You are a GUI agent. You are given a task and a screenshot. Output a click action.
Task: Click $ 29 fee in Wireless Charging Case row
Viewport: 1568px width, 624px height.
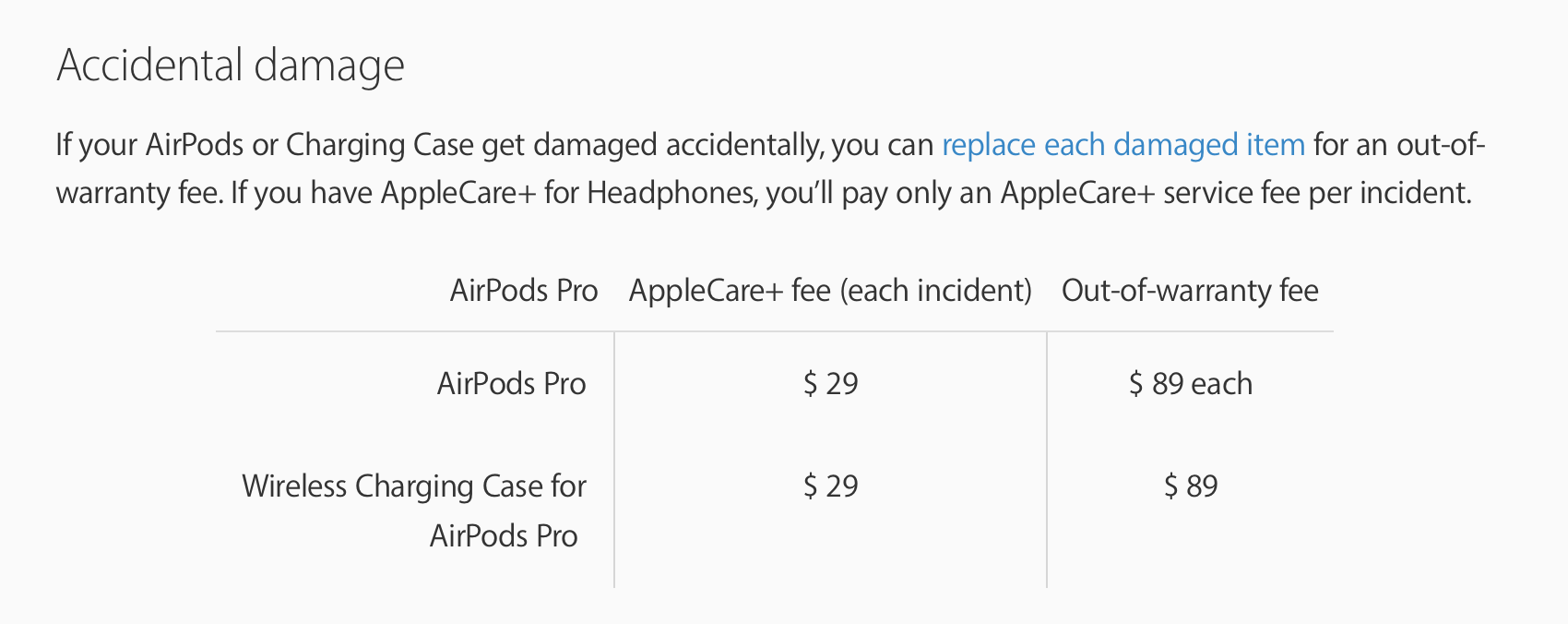coord(830,486)
